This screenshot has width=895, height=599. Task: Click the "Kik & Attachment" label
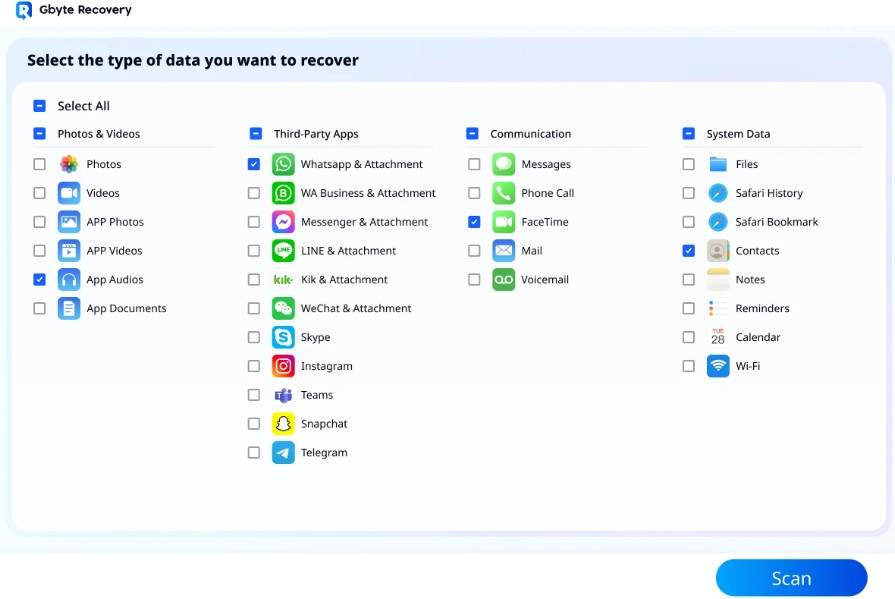point(344,279)
